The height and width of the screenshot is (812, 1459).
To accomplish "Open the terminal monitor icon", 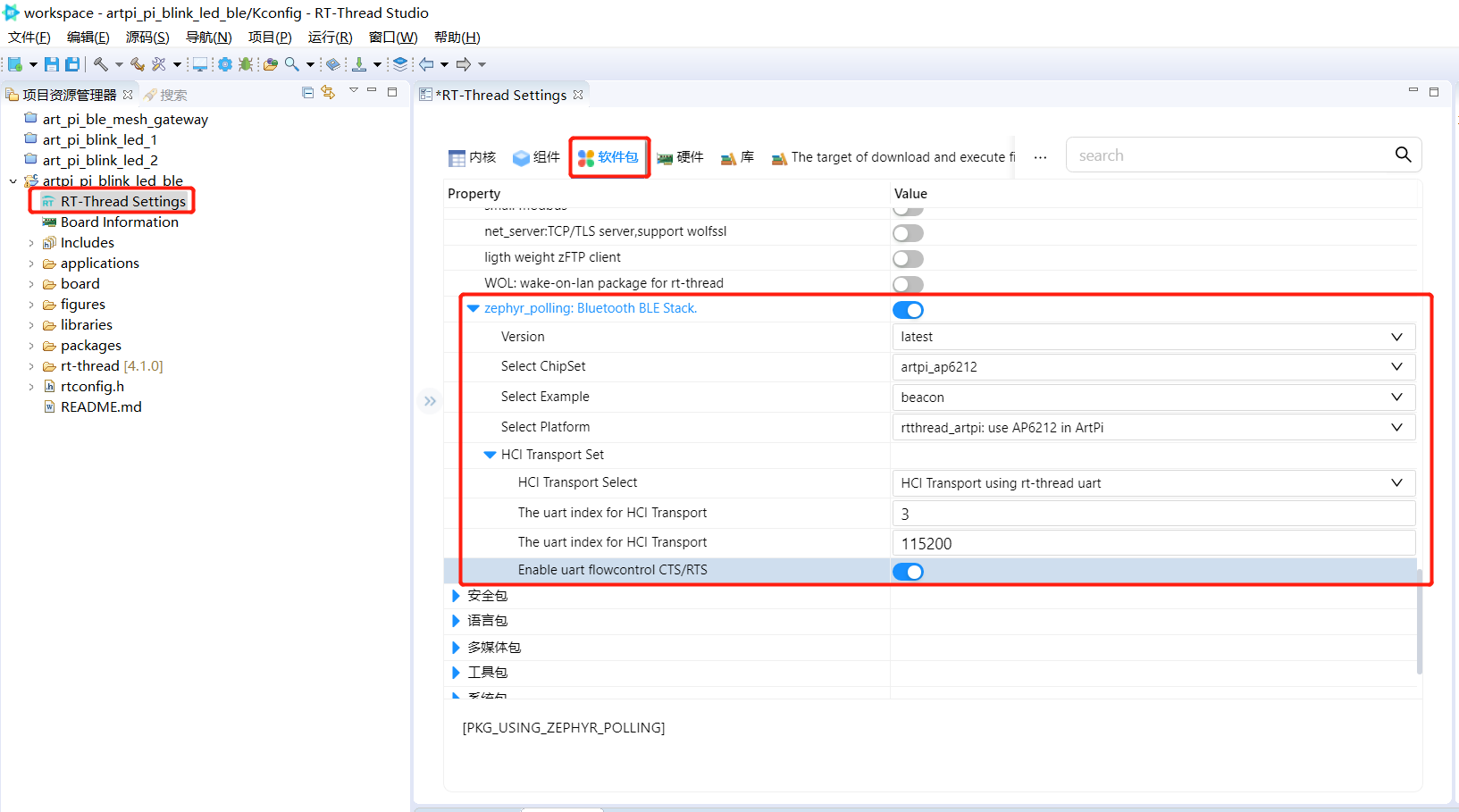I will pos(200,64).
